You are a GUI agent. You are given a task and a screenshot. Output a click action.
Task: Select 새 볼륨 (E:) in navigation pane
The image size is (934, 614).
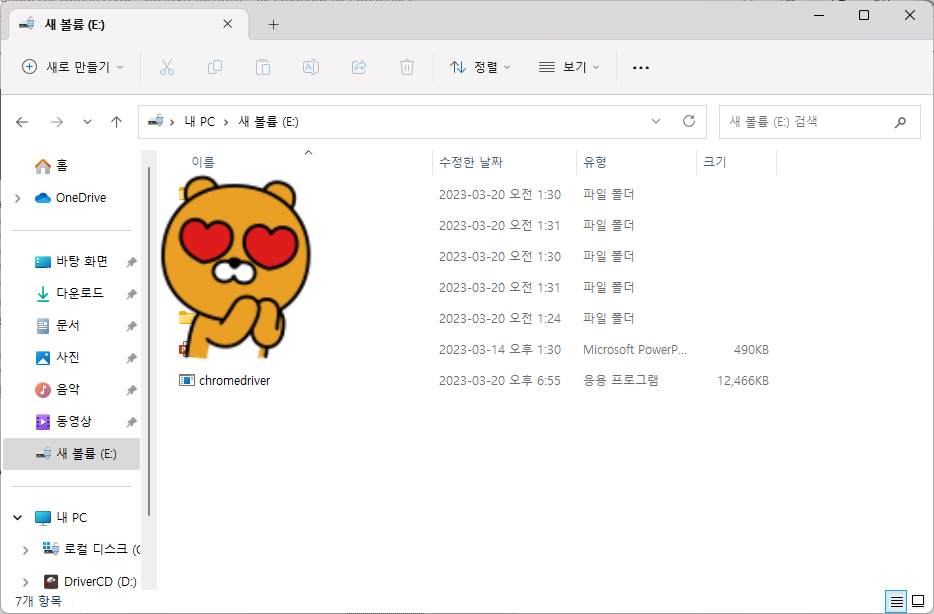pyautogui.click(x=71, y=454)
